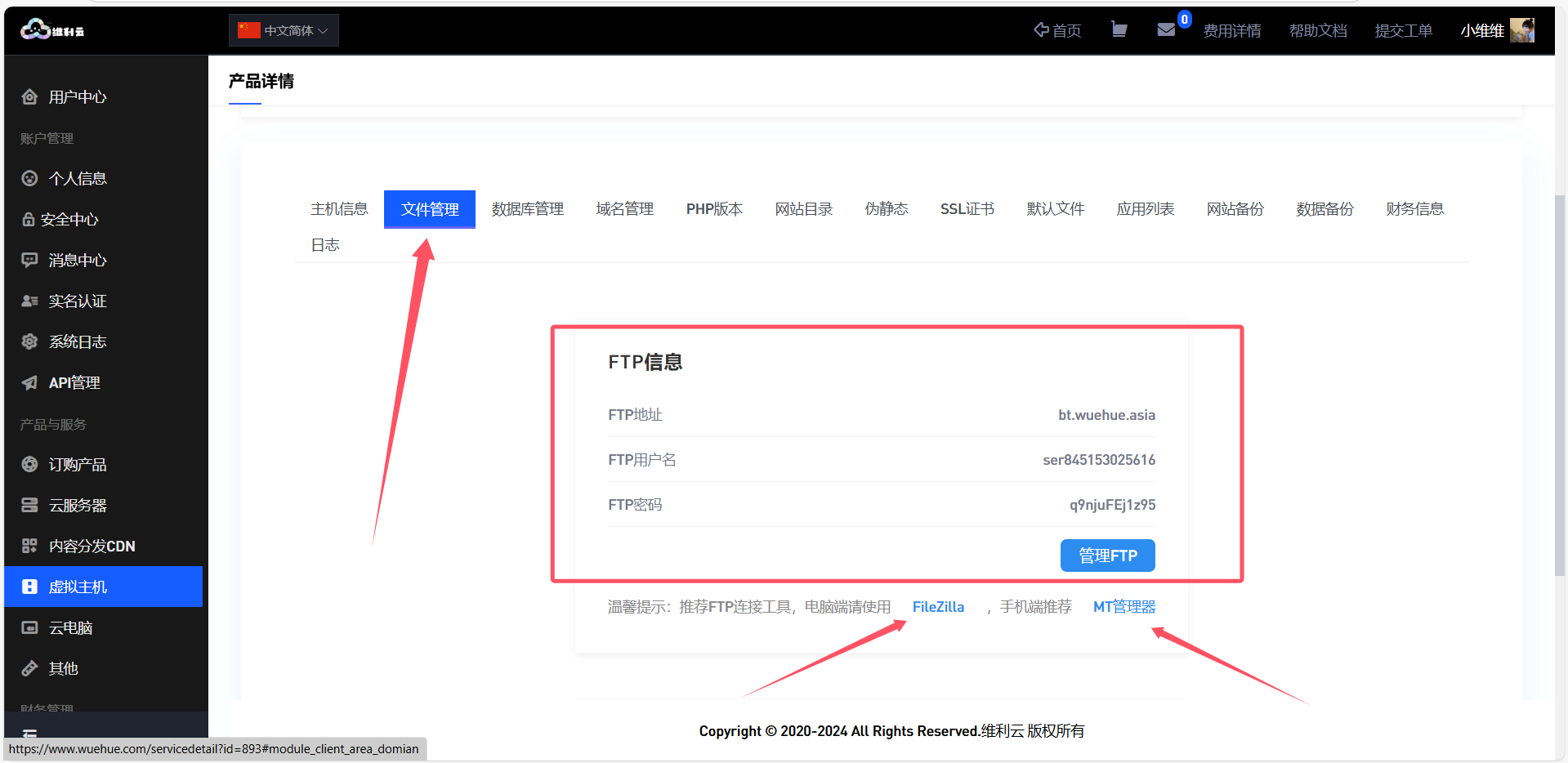The height and width of the screenshot is (763, 1568).
Task: Switch to 日志 tab
Action: pyautogui.click(x=325, y=245)
